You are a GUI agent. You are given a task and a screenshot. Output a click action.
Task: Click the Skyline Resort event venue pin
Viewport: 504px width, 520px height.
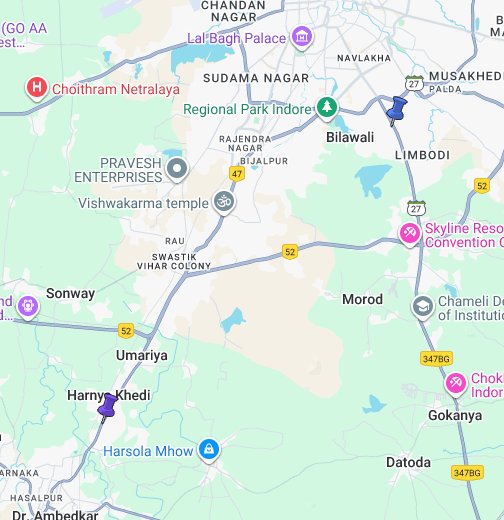(x=409, y=234)
